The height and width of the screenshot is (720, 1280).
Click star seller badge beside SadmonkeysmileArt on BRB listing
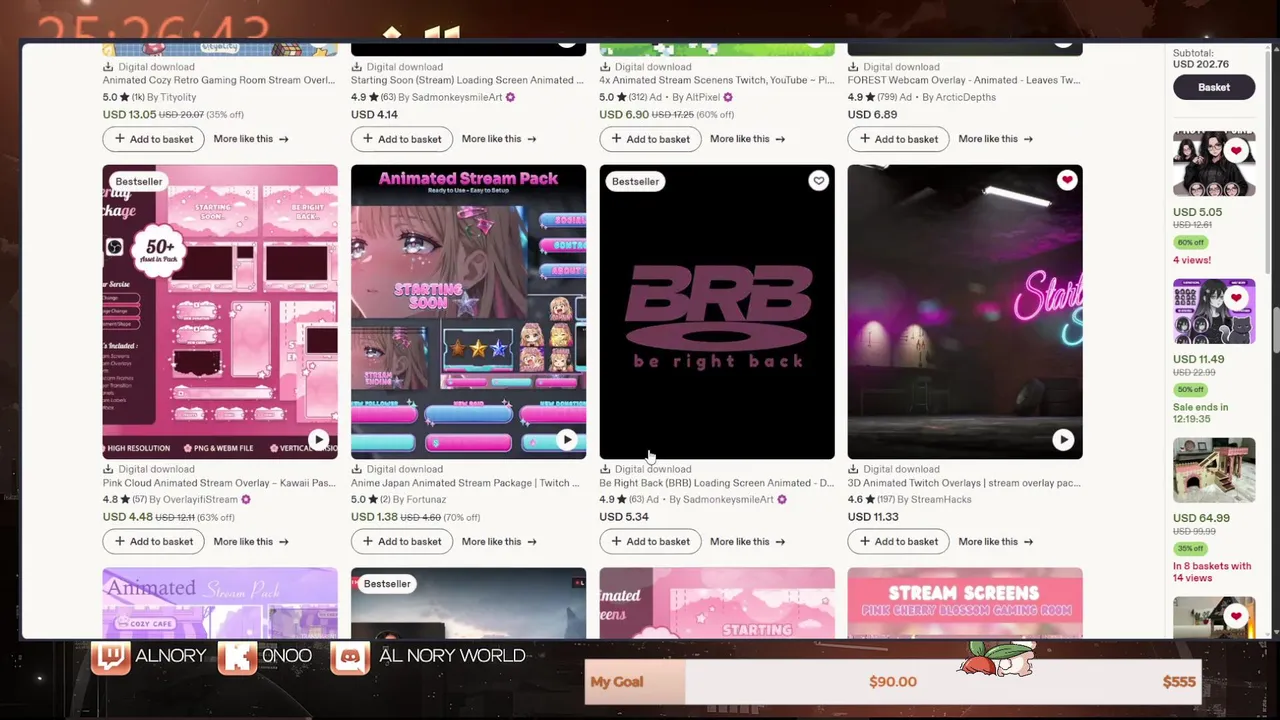point(782,500)
